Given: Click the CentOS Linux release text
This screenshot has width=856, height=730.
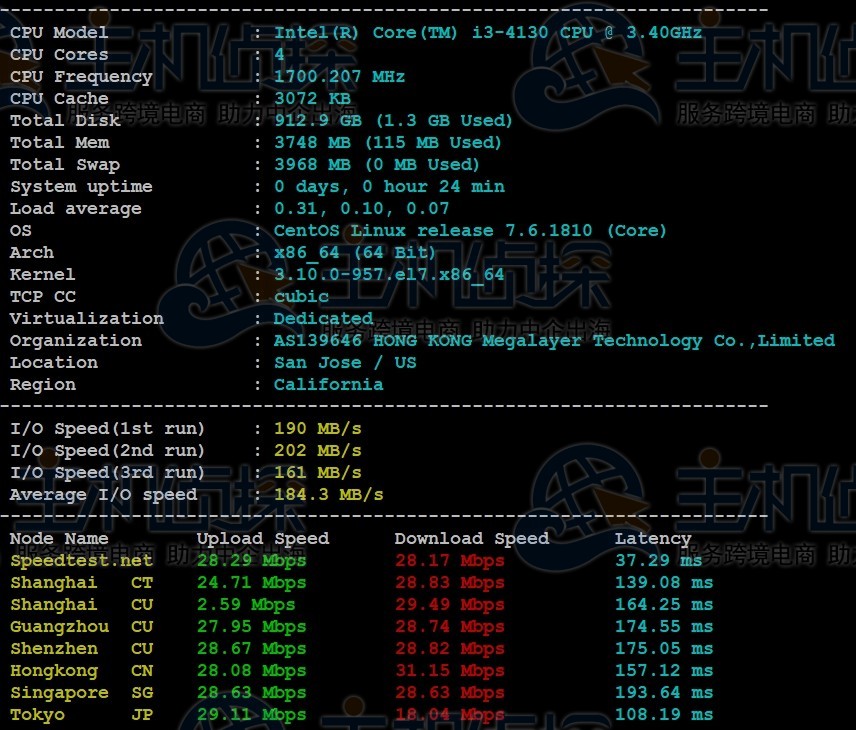Looking at the screenshot, I should click(x=470, y=231).
